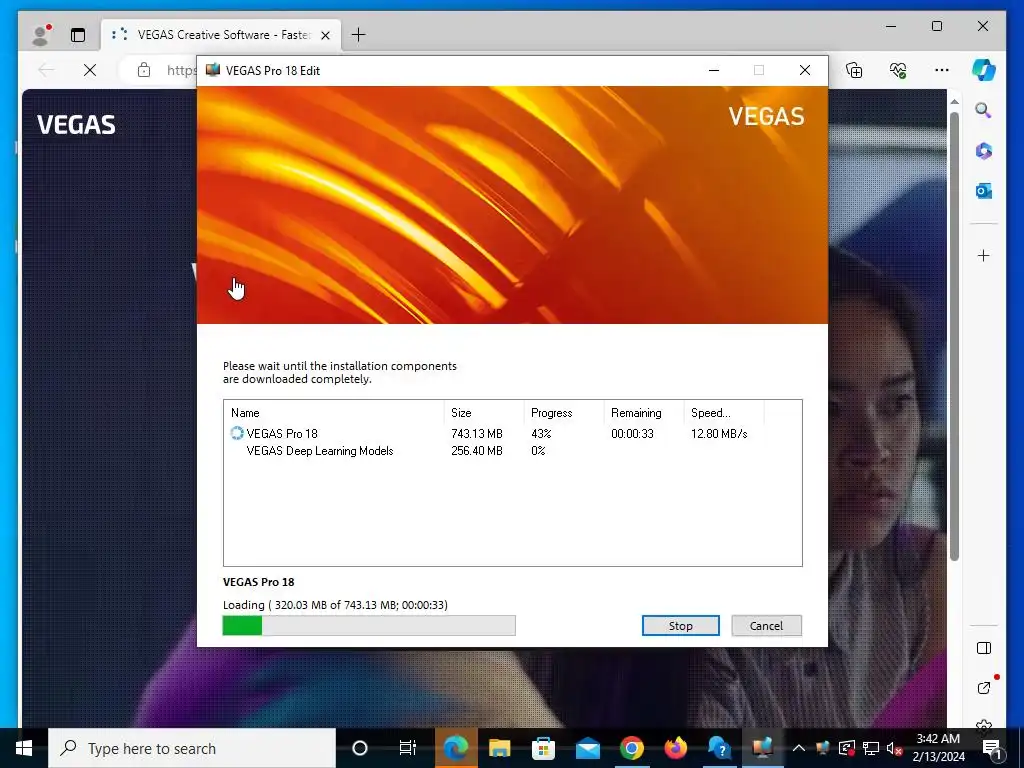Open Edge tab actions menu icon
This screenshot has width=1024, height=768.
click(x=78, y=35)
